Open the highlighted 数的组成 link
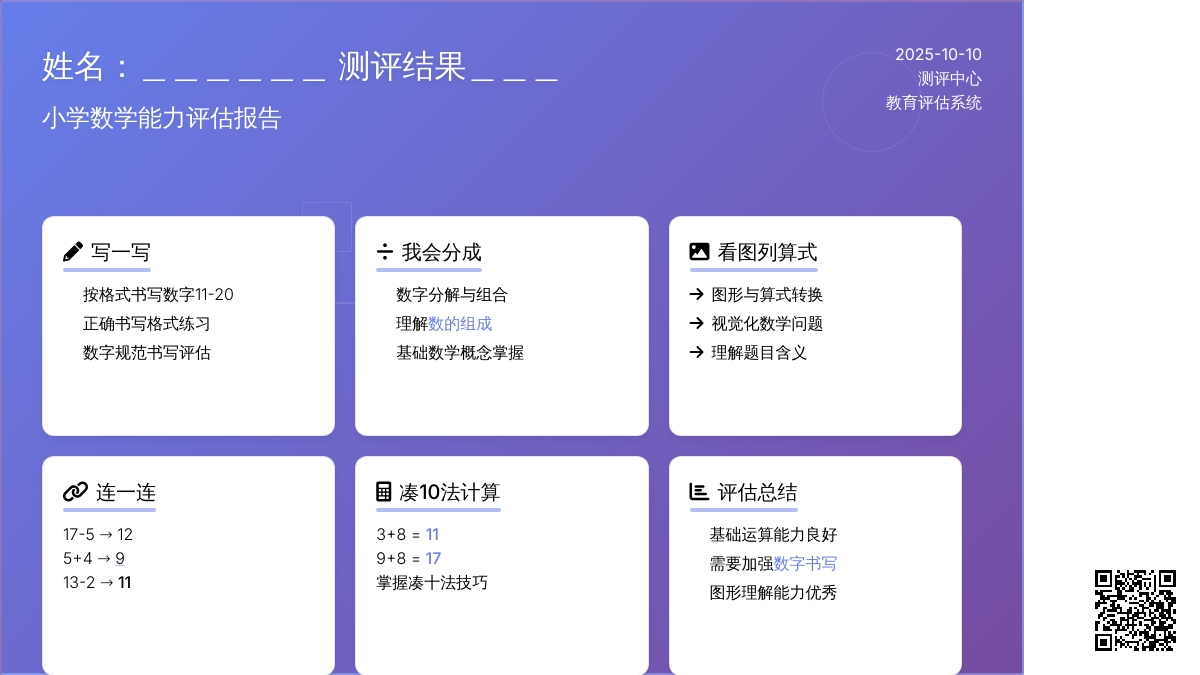1200x675 pixels. (460, 324)
